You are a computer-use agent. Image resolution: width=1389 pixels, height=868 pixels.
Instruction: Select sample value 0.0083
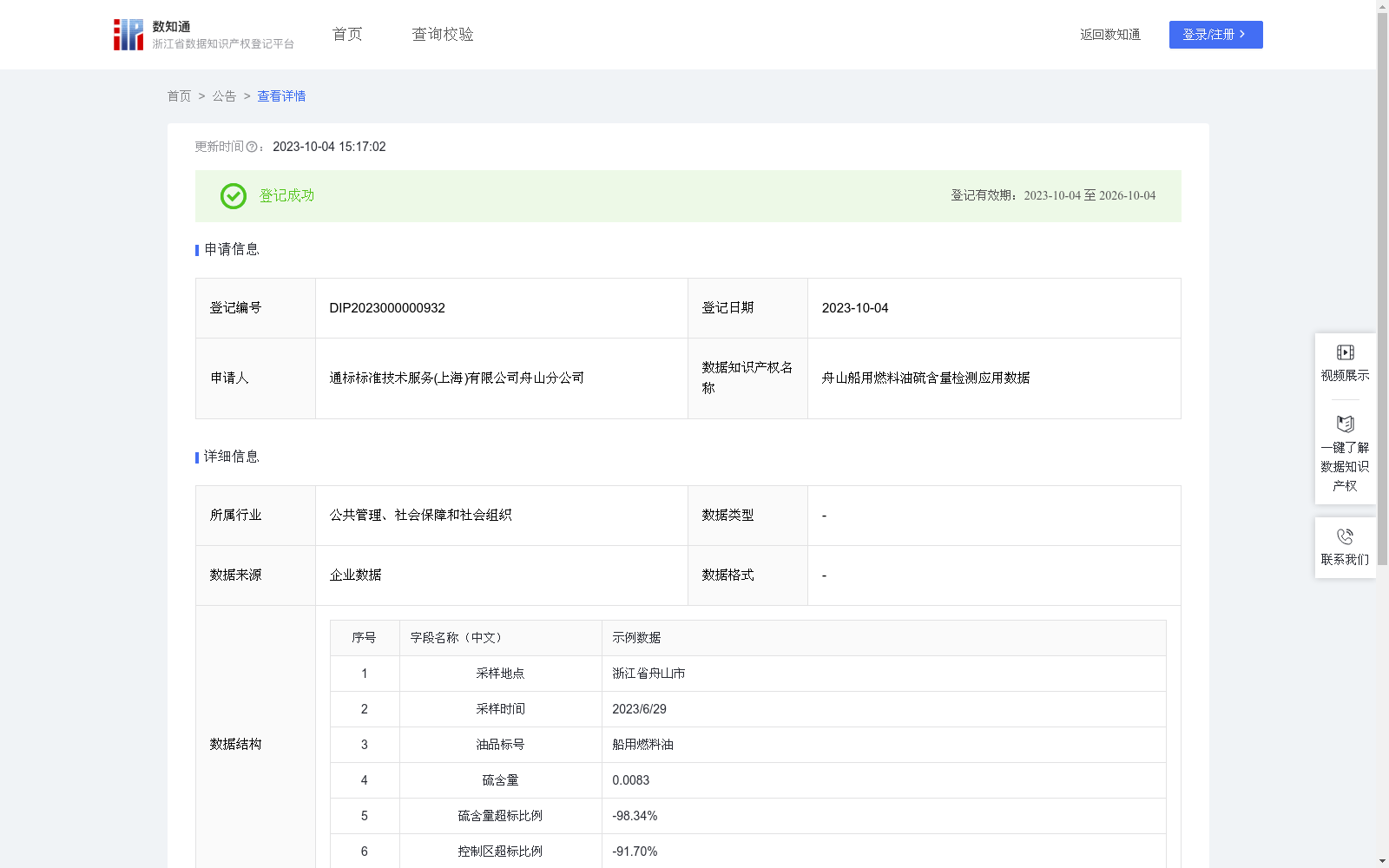coord(630,780)
